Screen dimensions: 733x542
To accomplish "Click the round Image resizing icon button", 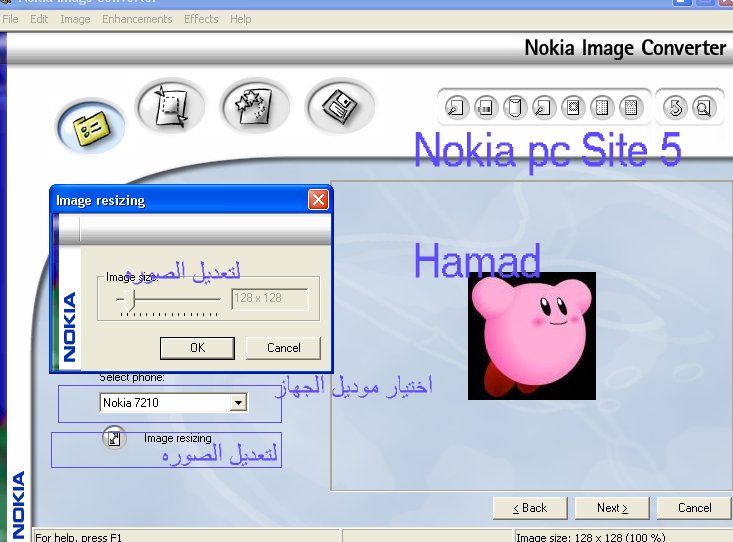I will [114, 438].
